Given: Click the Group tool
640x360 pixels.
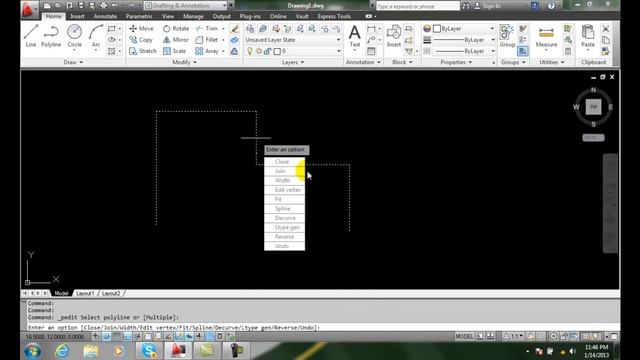Looking at the screenshot, I should (507, 36).
